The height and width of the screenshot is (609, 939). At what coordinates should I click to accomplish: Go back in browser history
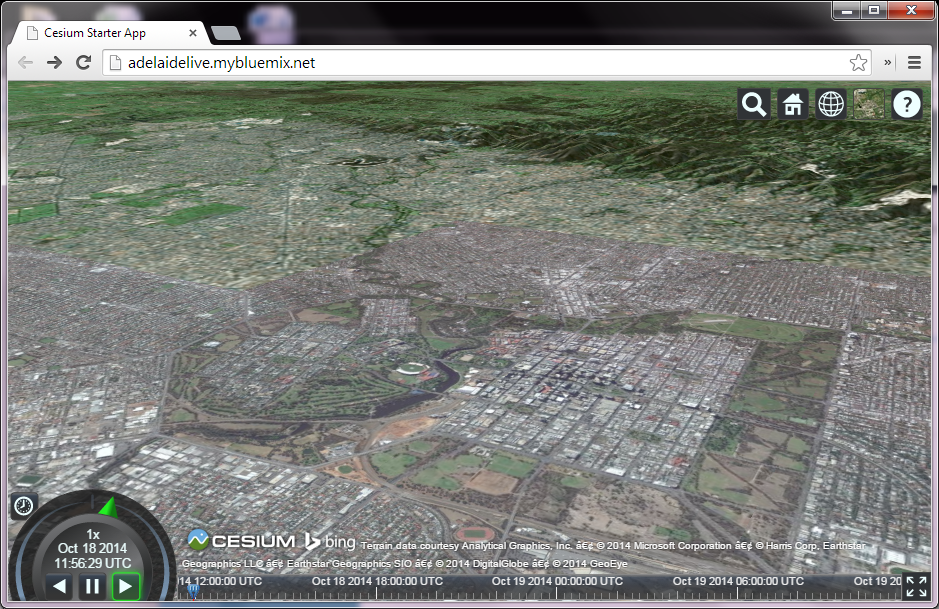point(25,62)
